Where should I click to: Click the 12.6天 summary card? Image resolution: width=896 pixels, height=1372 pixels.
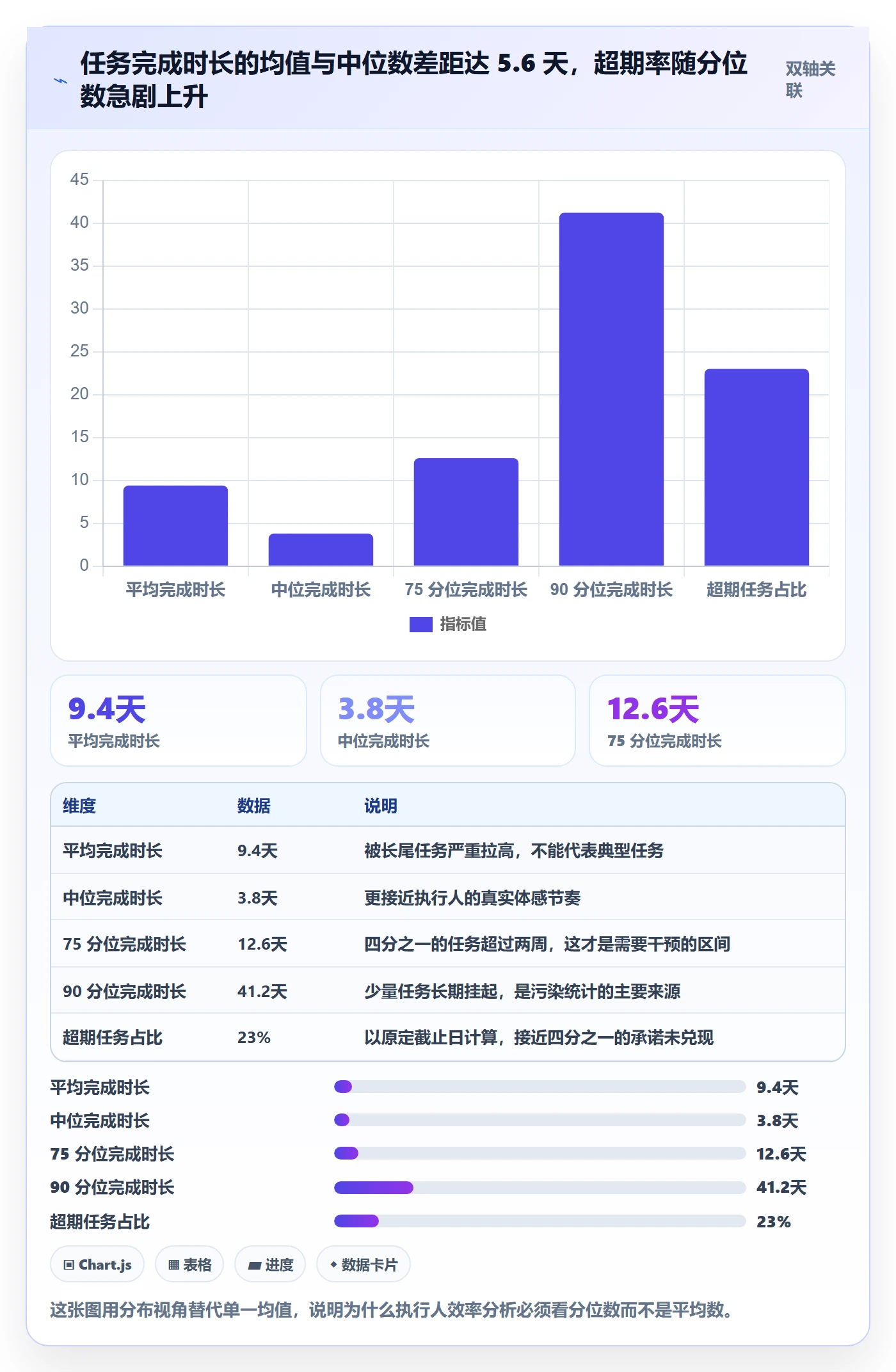coord(717,721)
